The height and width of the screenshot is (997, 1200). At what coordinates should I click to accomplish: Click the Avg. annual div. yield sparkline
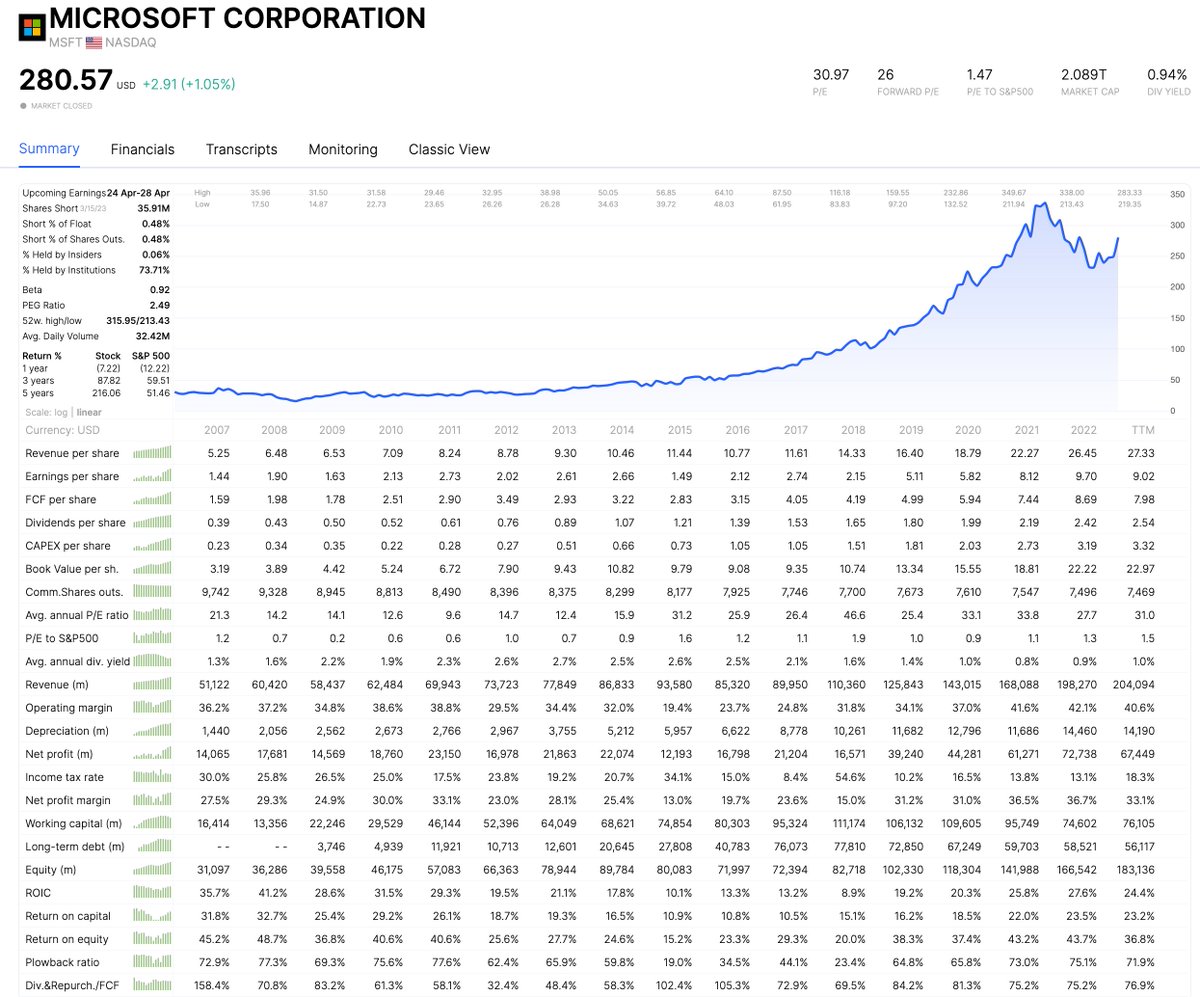coord(151,660)
